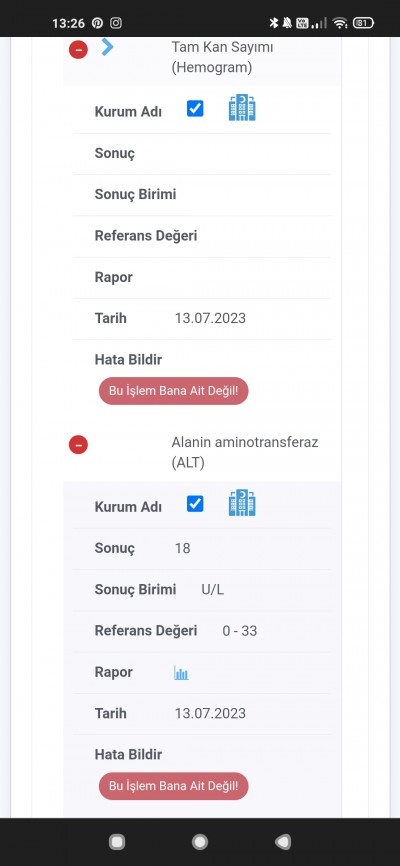Click the hospital building icon under ALT
This screenshot has height=866, width=400.
[242, 503]
